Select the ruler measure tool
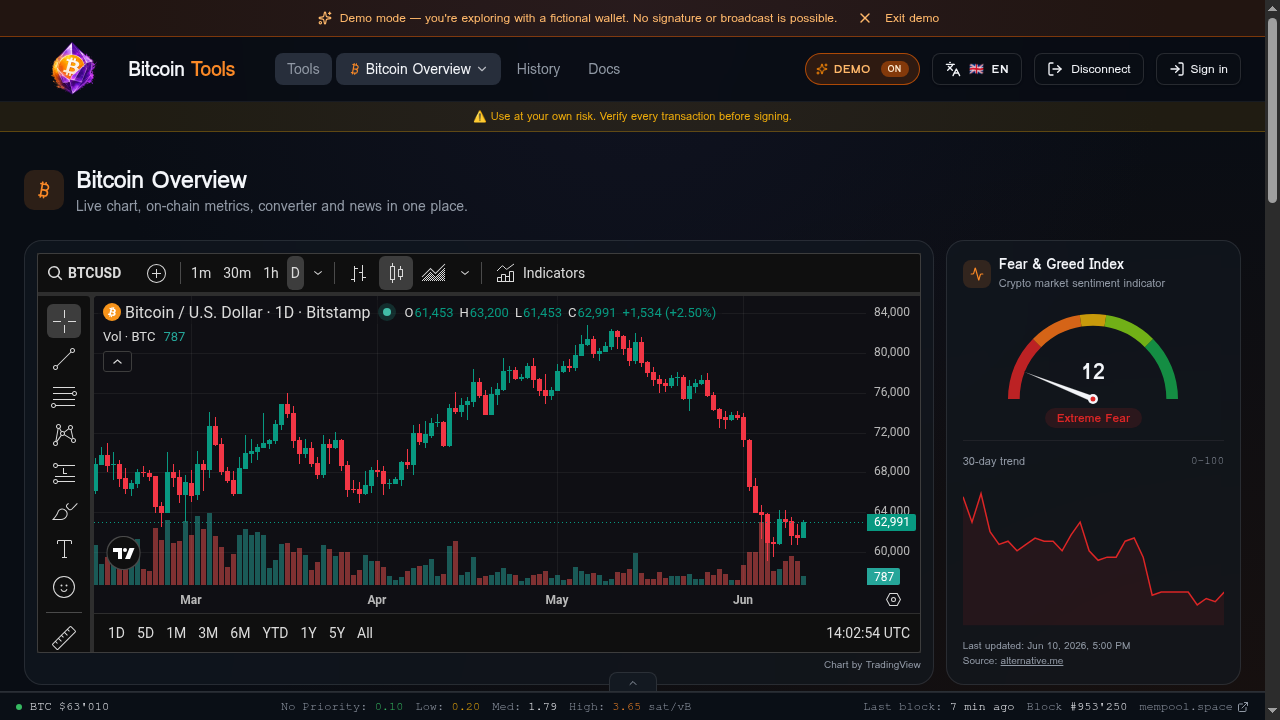The width and height of the screenshot is (1280, 720). [64, 637]
